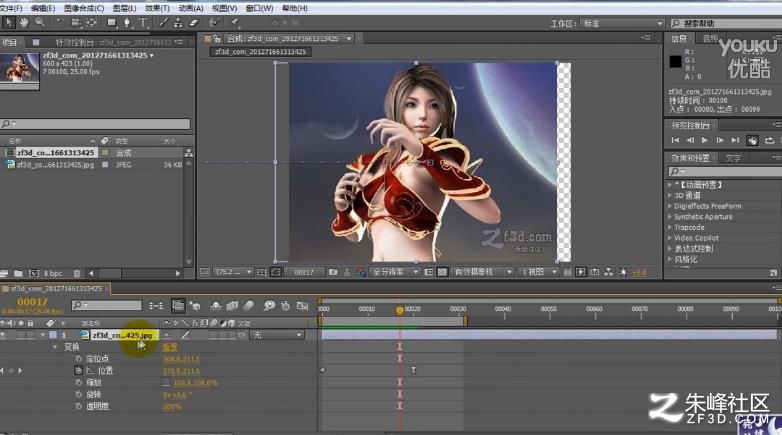Viewport: 782px width, 435px height.
Task: Select the Rectangle mask tool
Action: (x=112, y=22)
